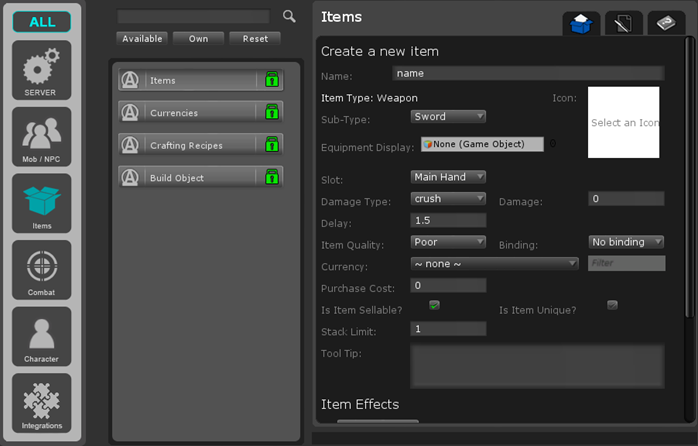
Task: Open the Binding dropdown
Action: tap(626, 242)
